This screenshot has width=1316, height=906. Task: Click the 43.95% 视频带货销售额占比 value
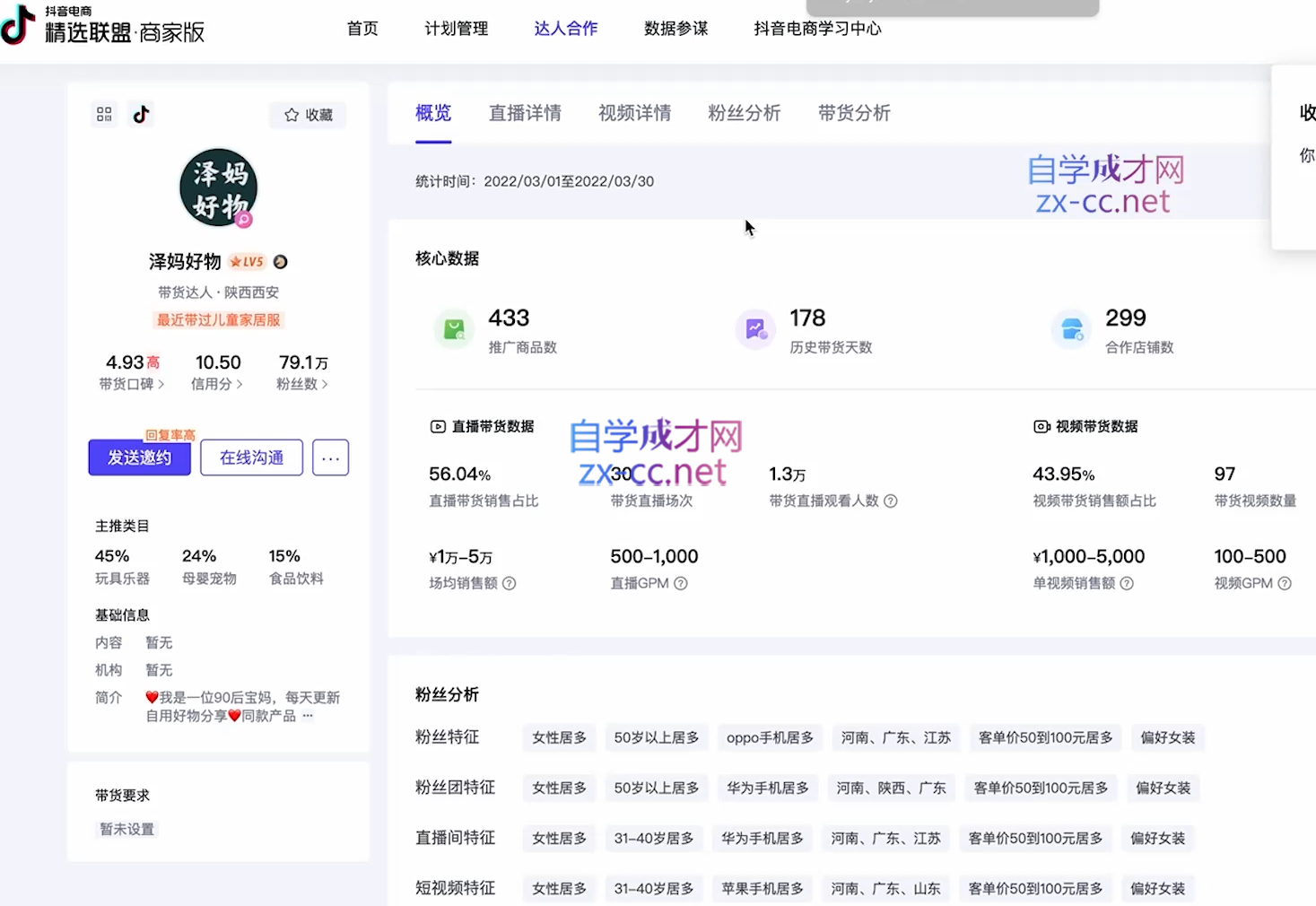pyautogui.click(x=1064, y=474)
